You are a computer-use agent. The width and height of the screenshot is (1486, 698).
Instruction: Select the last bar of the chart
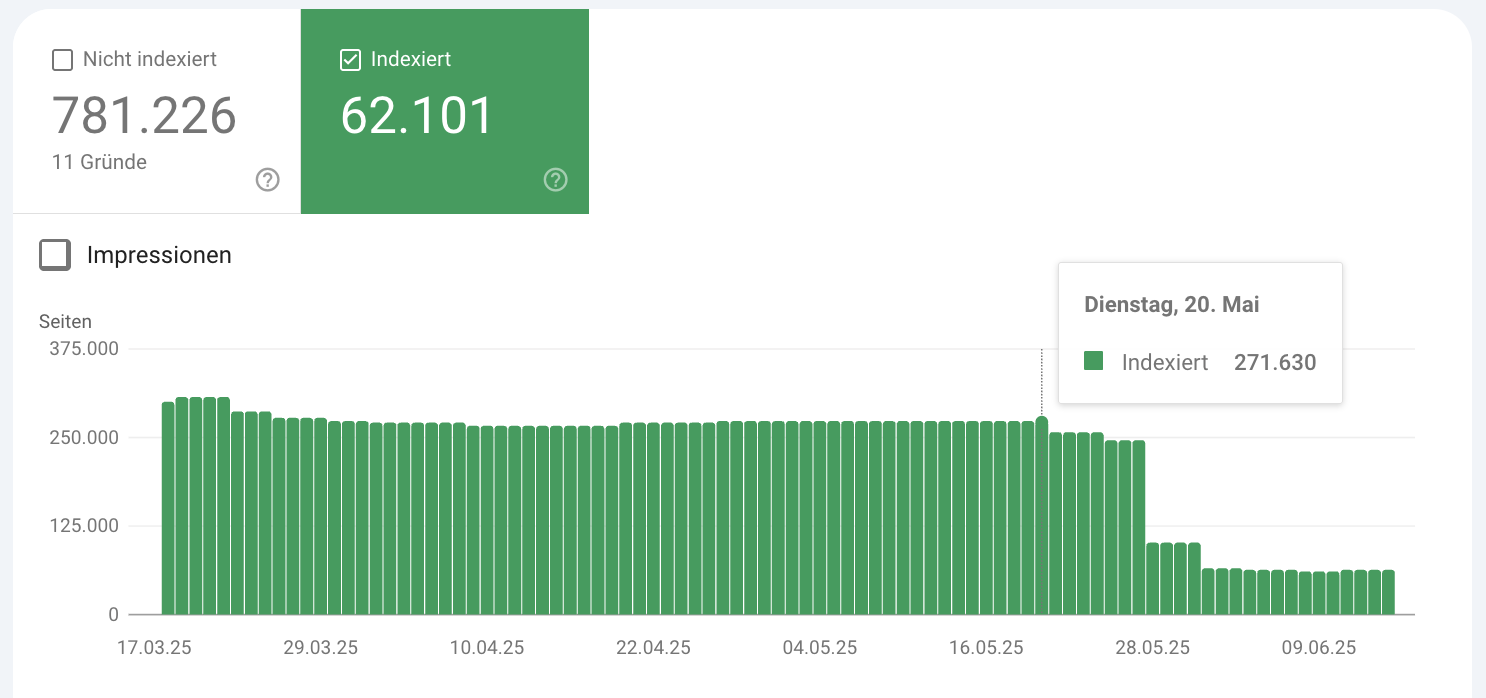pyautogui.click(x=1388, y=592)
